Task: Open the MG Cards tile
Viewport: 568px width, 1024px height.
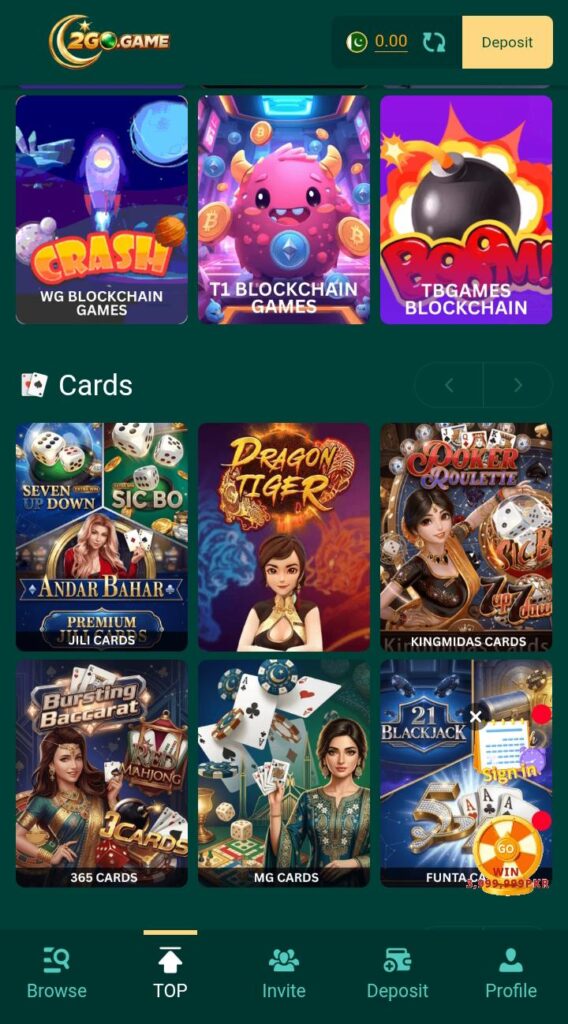Action: click(284, 773)
